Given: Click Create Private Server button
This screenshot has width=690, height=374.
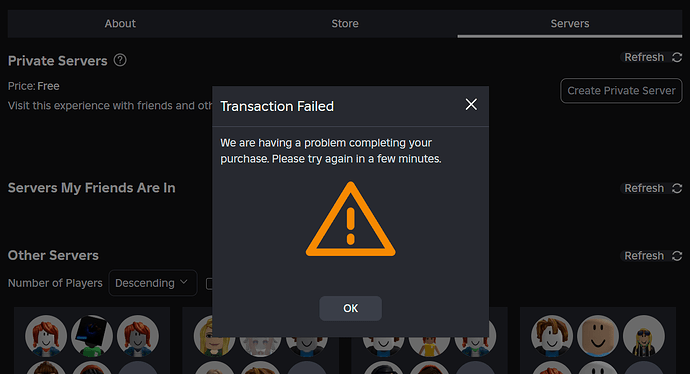Looking at the screenshot, I should [621, 91].
